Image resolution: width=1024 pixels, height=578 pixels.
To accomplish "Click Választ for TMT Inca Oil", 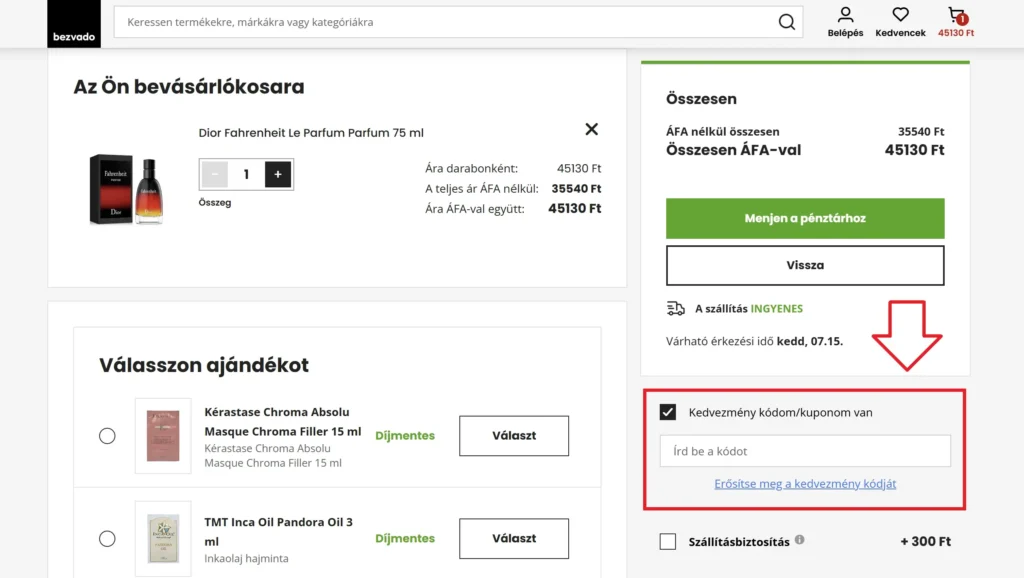I will tap(514, 539).
